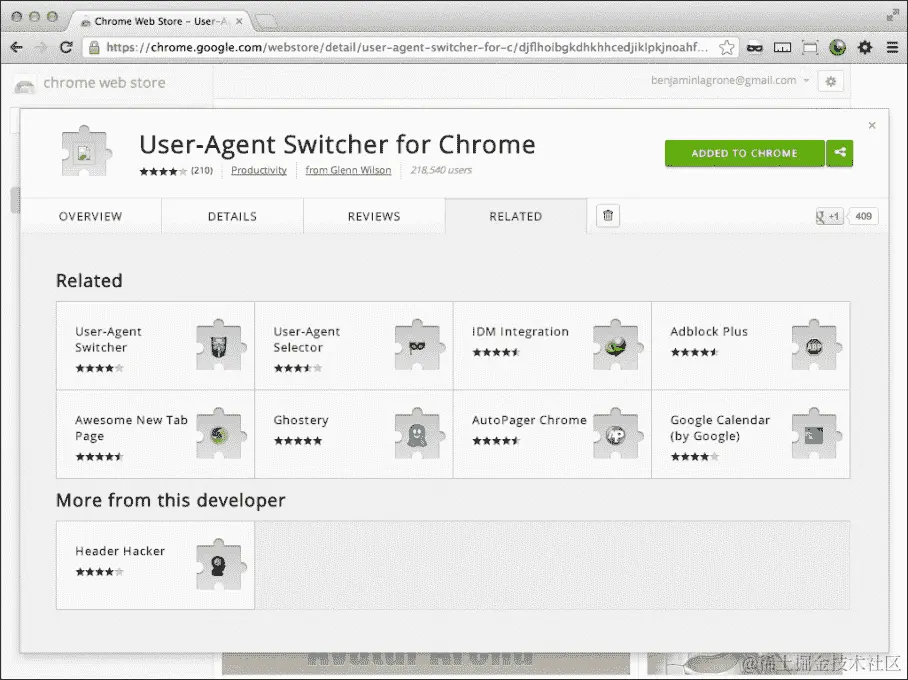
Task: Click the Added to Chrome button
Action: (745, 153)
